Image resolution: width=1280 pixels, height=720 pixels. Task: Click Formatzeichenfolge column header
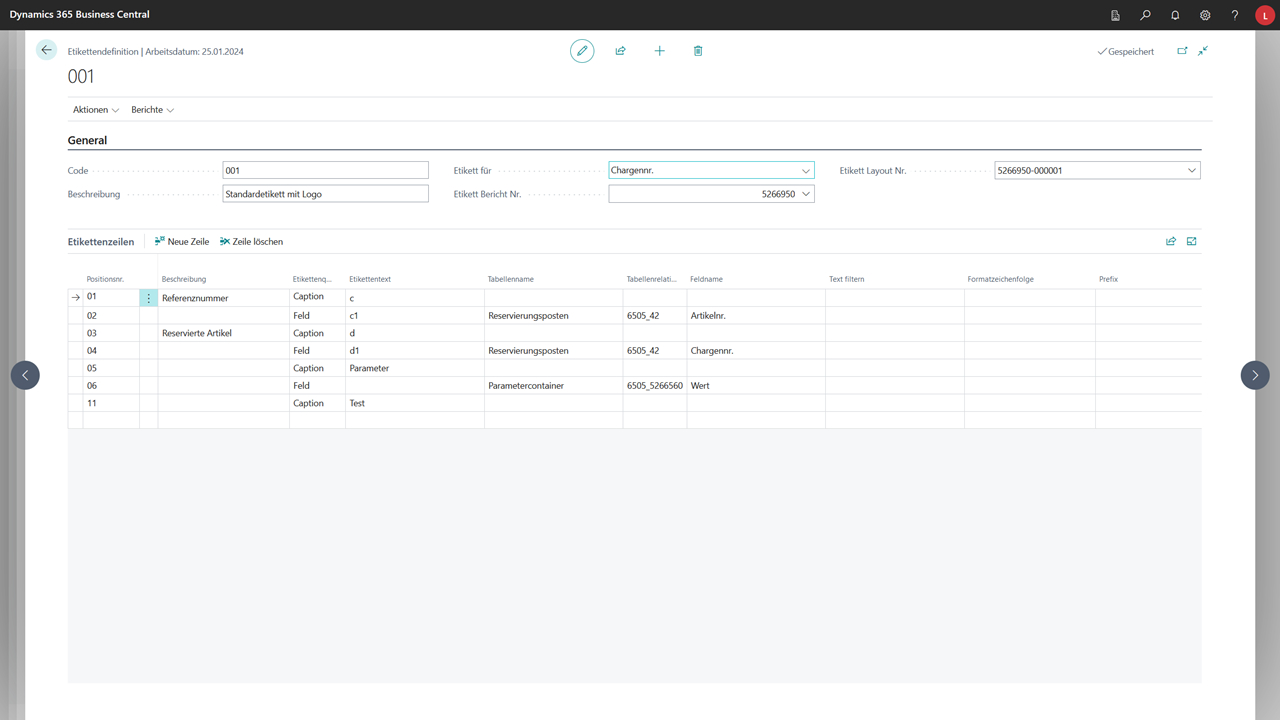[x=1002, y=279]
